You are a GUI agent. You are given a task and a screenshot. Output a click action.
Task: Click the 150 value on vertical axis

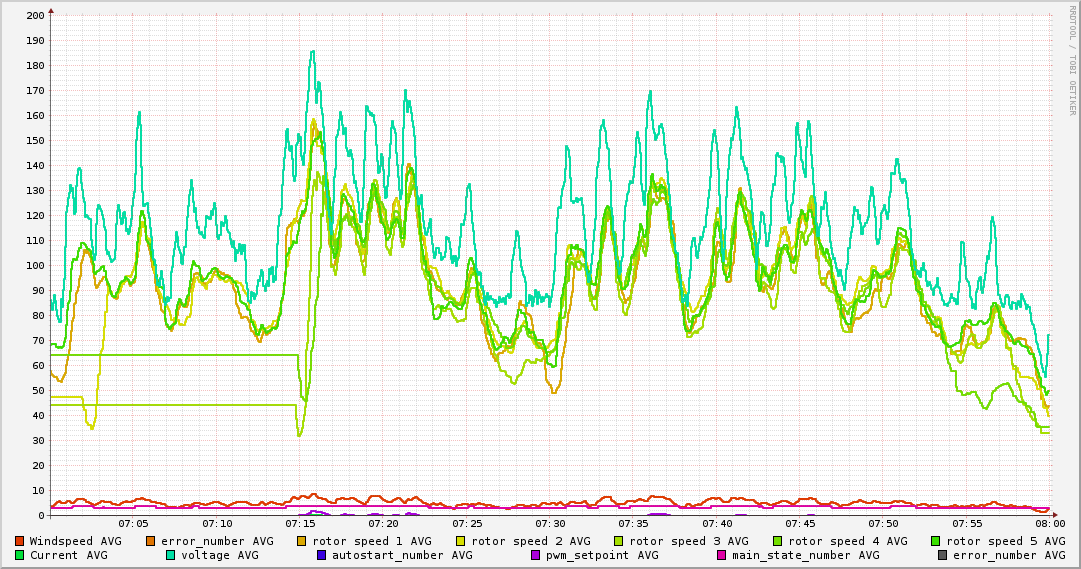click(x=34, y=141)
